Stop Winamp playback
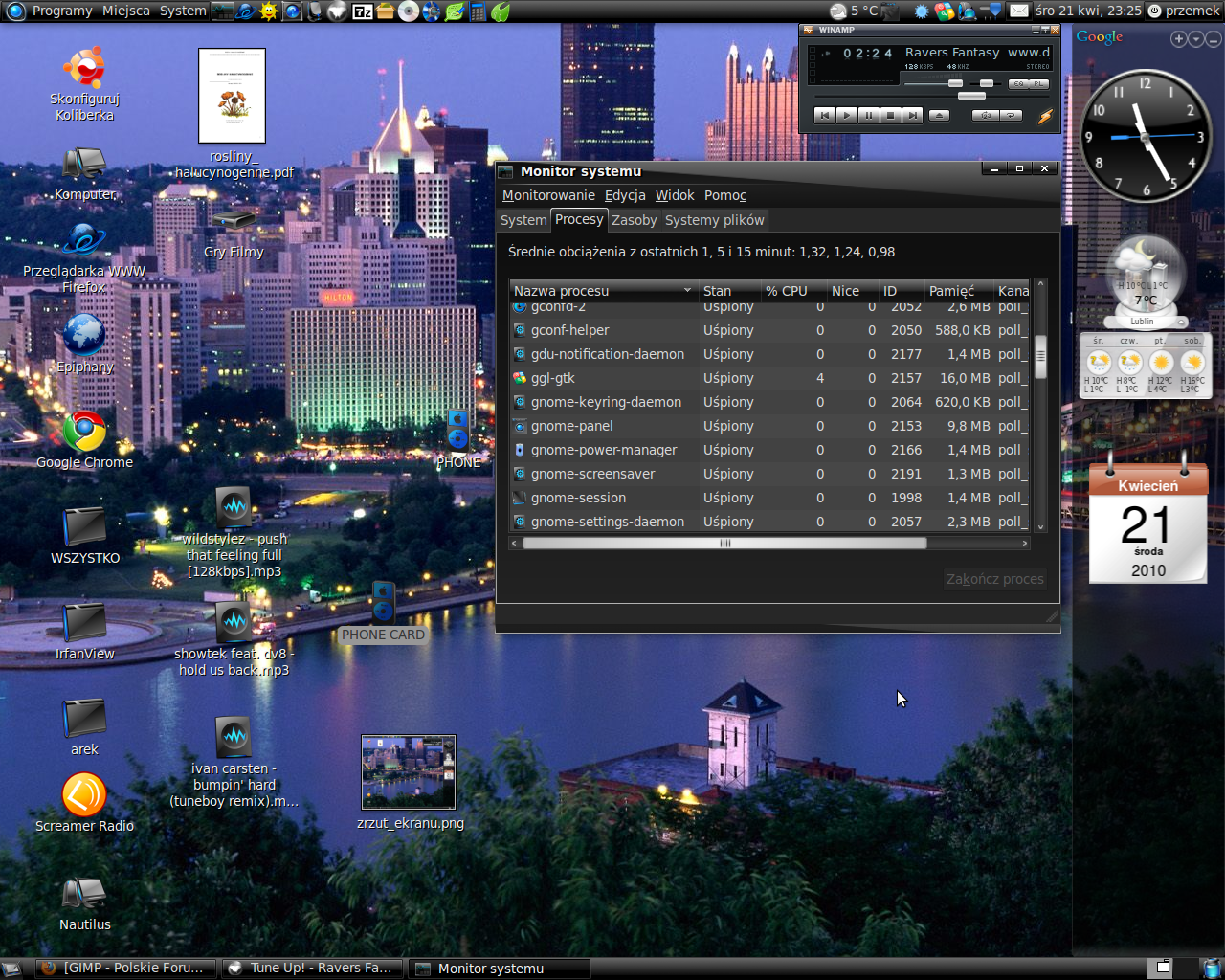Viewport: 1225px width, 980px height. point(890,116)
